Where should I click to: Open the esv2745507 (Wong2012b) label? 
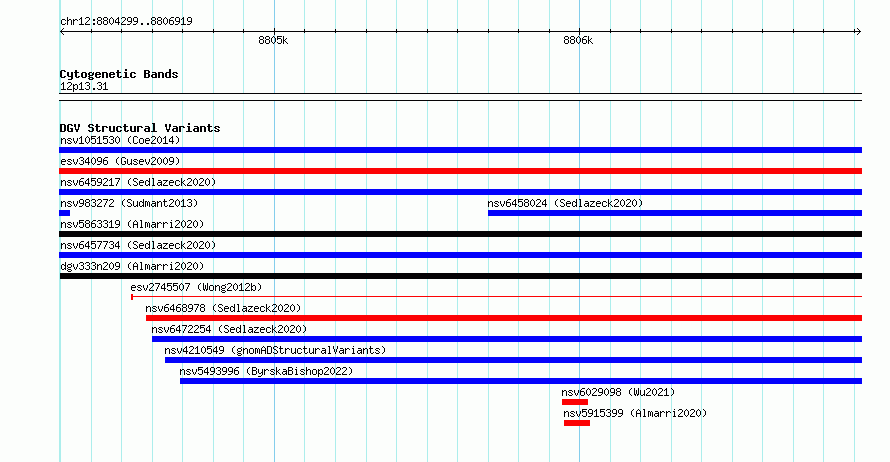[196, 287]
